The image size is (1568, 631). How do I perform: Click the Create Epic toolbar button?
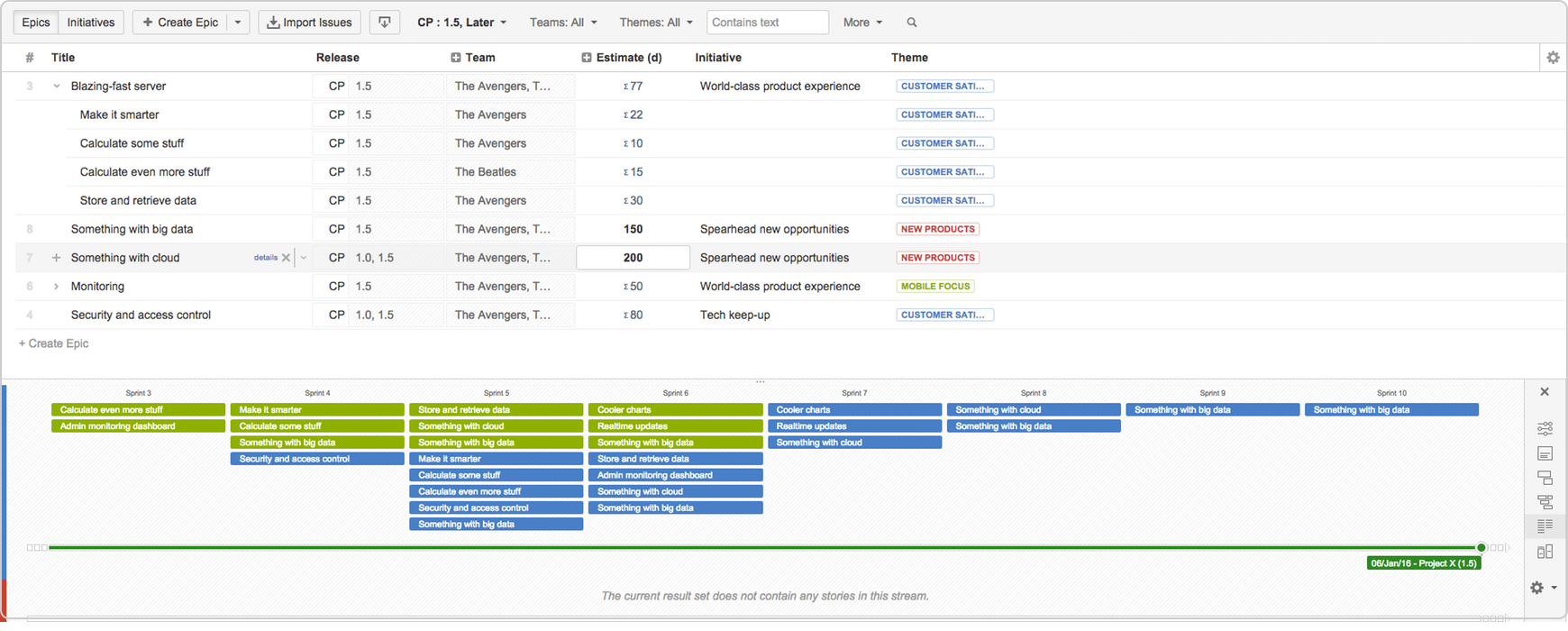pyautogui.click(x=180, y=23)
